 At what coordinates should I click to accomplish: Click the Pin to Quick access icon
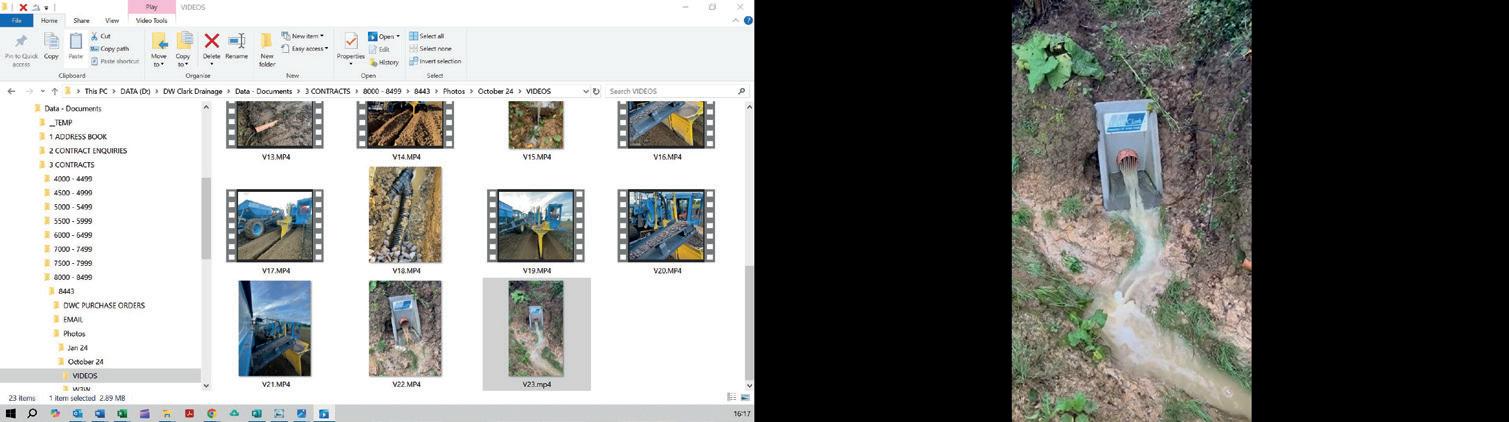[x=21, y=49]
